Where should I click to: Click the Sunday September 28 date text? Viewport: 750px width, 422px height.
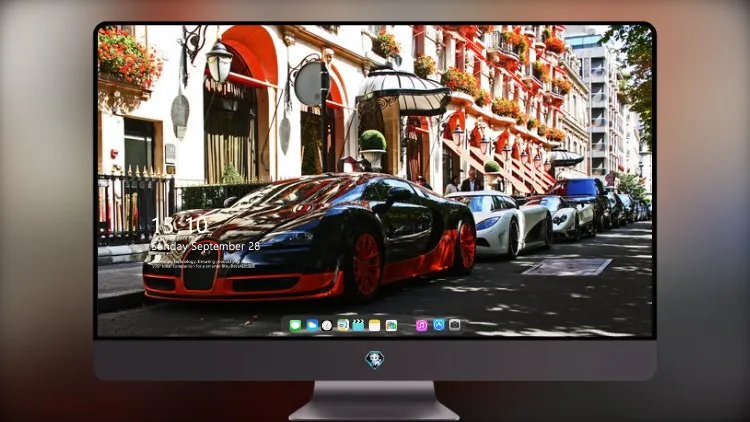pyautogui.click(x=205, y=246)
